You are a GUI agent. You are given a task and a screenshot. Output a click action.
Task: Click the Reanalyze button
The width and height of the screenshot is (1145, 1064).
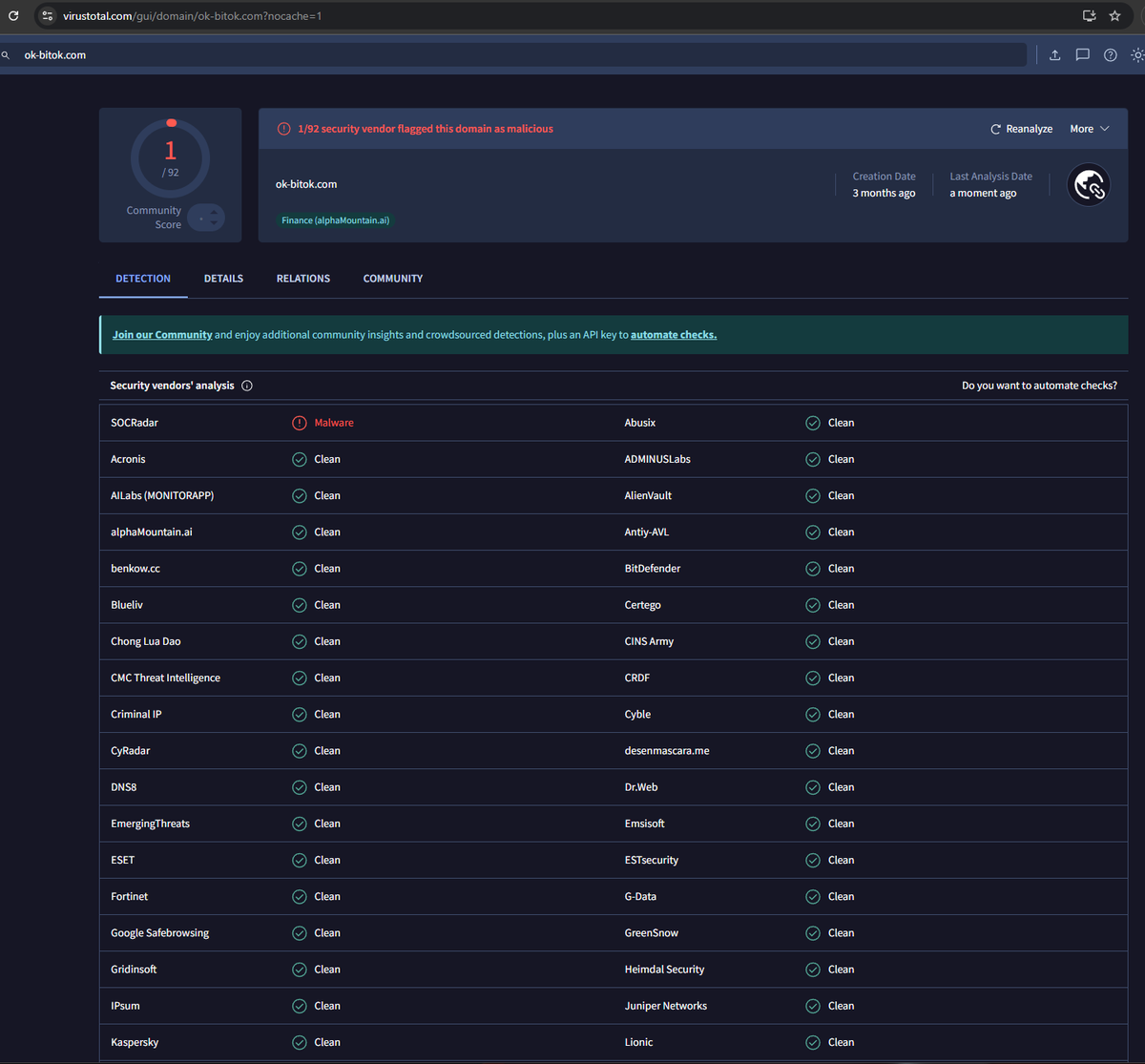(x=1021, y=129)
